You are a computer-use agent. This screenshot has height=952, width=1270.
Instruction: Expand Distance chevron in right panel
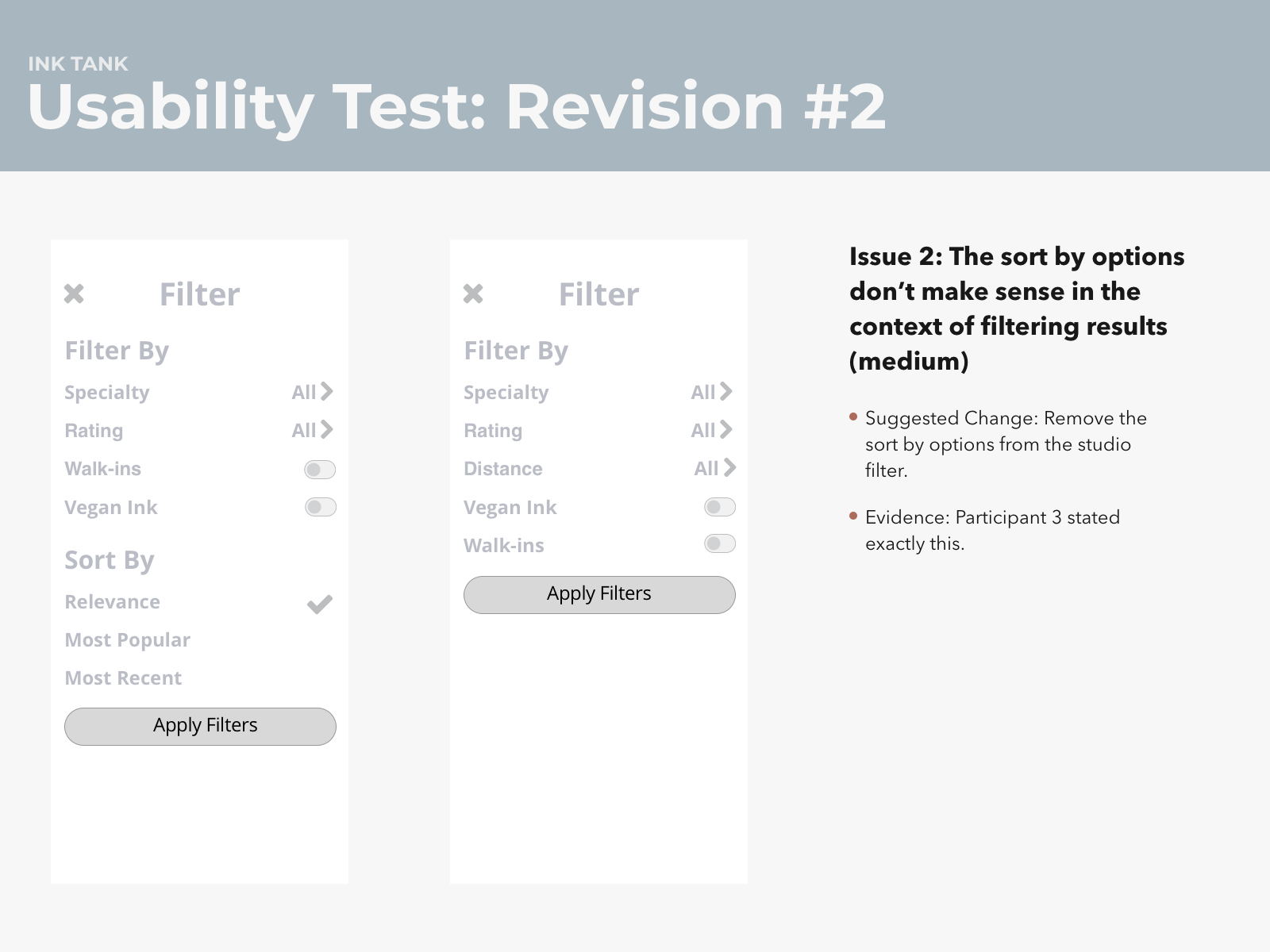pos(729,468)
